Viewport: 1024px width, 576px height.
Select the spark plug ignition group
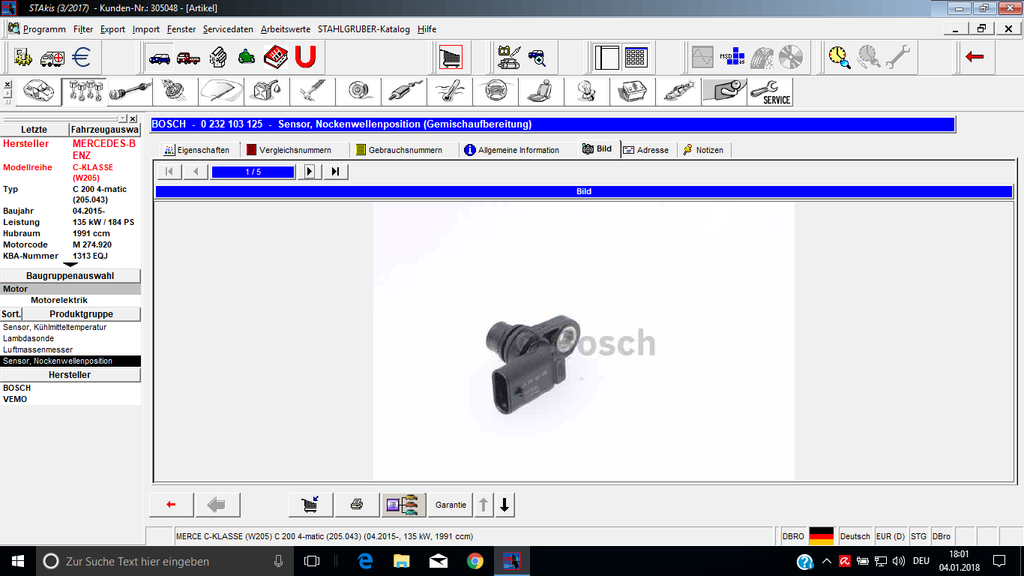(679, 91)
